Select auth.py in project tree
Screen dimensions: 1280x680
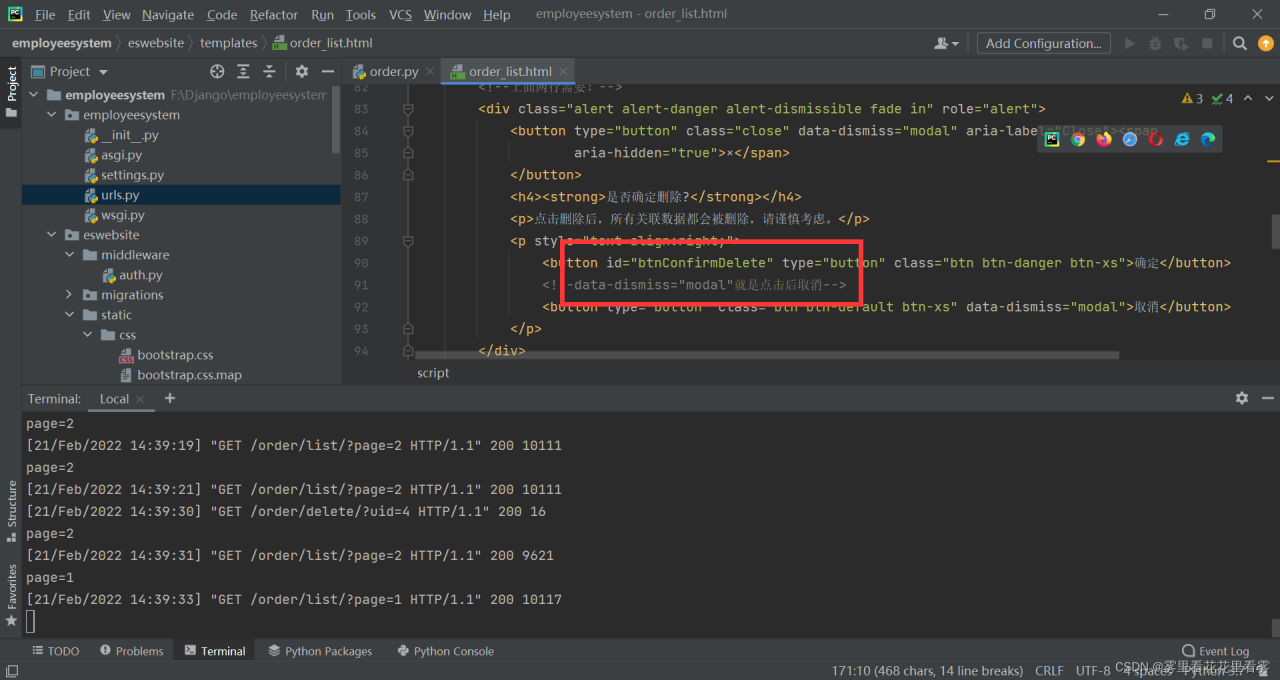pyautogui.click(x=140, y=275)
